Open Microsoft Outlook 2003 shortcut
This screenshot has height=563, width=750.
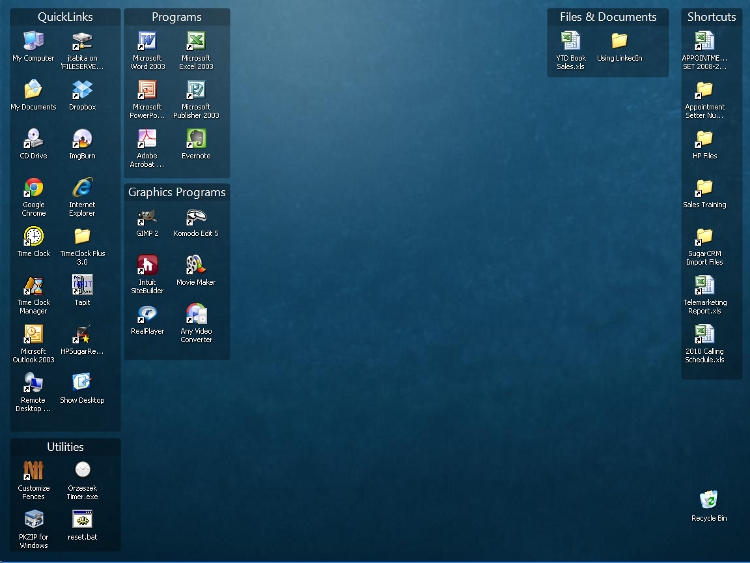pyautogui.click(x=33, y=335)
